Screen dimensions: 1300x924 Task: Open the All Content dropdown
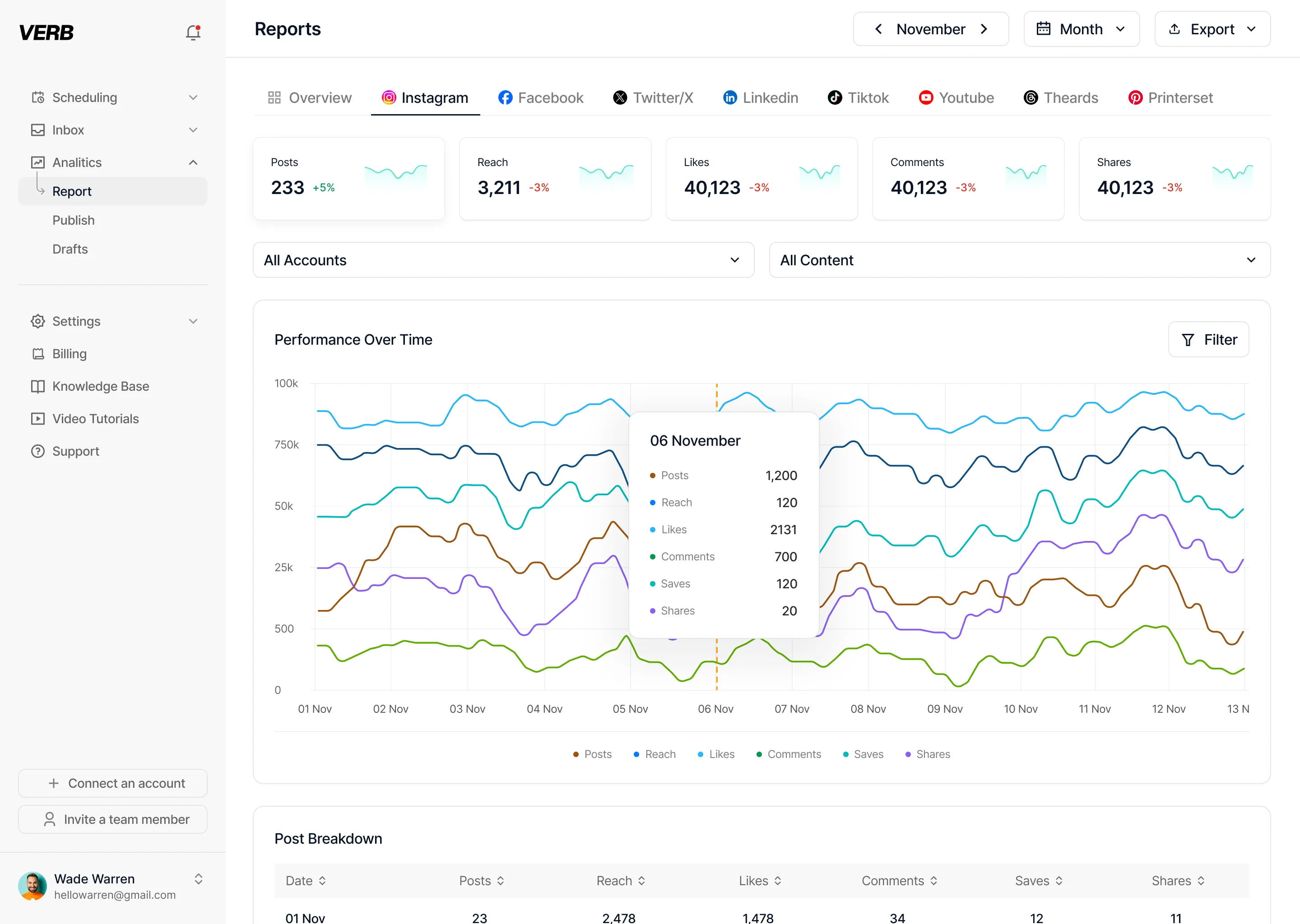[1019, 260]
